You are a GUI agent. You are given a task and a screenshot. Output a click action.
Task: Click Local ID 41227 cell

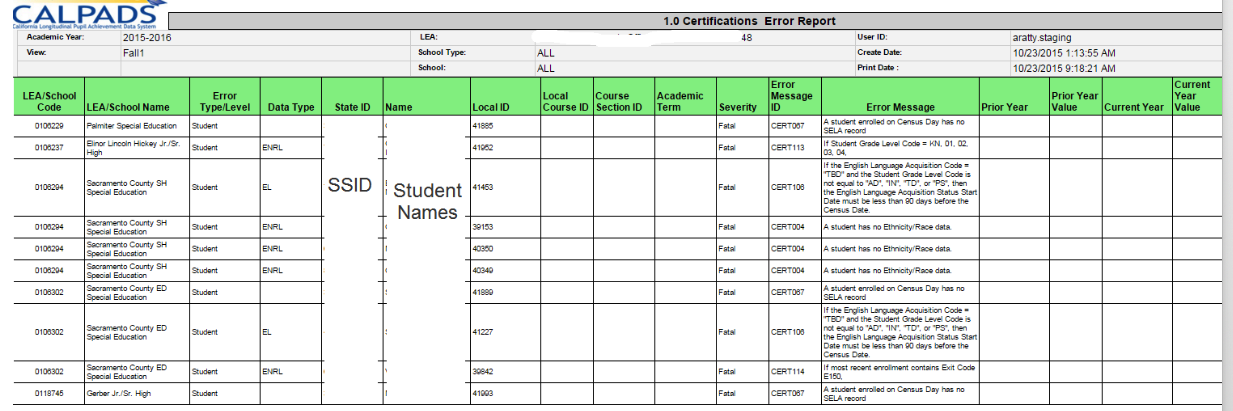483,331
